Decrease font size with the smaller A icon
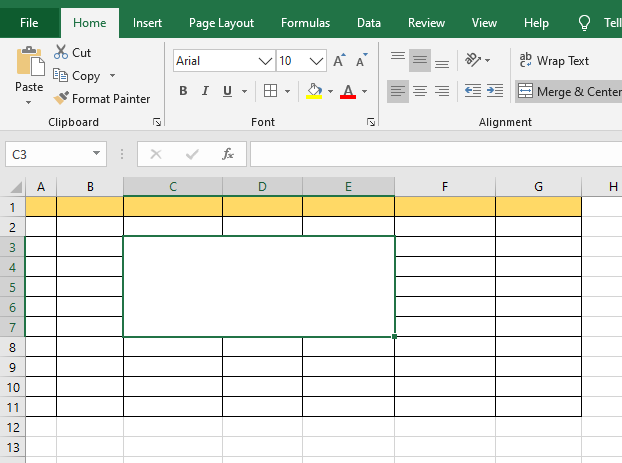The width and height of the screenshot is (622, 463). (x=359, y=61)
